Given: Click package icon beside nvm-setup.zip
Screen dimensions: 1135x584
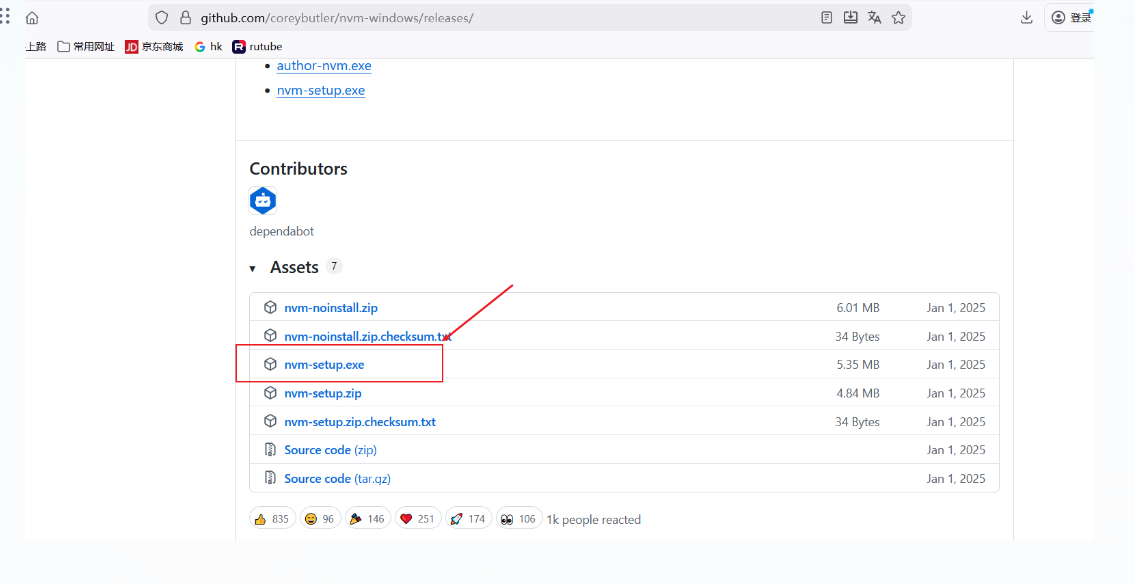Looking at the screenshot, I should pos(270,393).
